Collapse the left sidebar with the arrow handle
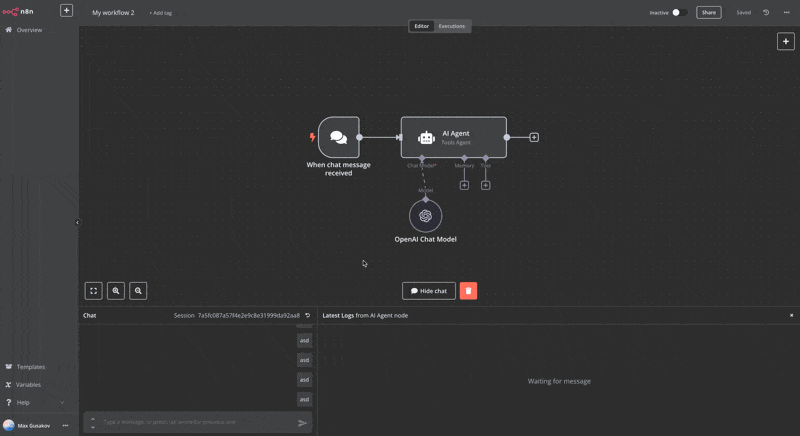Screen dimensions: 800x436 pyautogui.click(x=77, y=222)
